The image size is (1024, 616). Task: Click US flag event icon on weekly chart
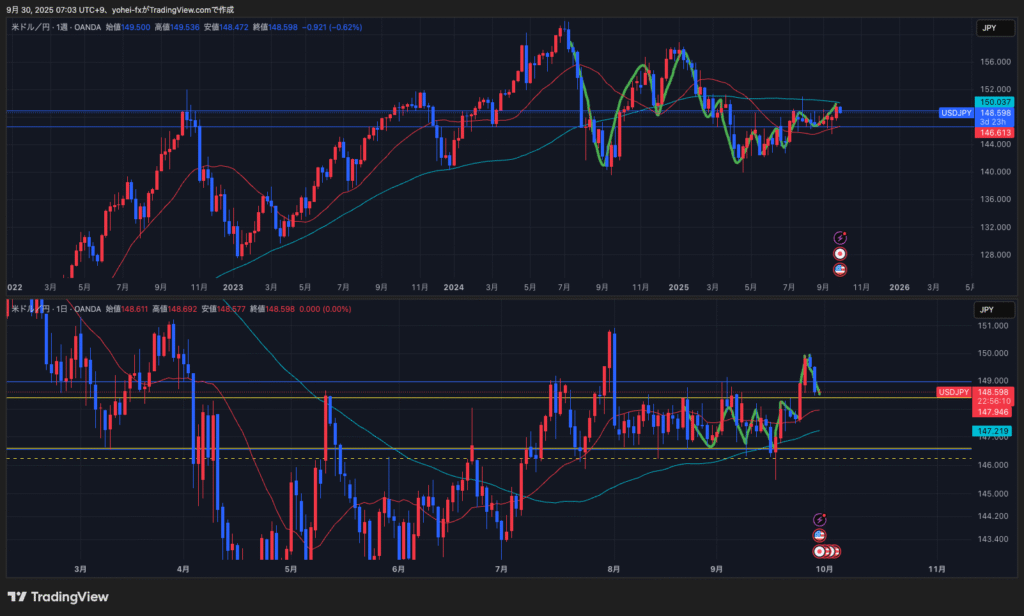(841, 268)
